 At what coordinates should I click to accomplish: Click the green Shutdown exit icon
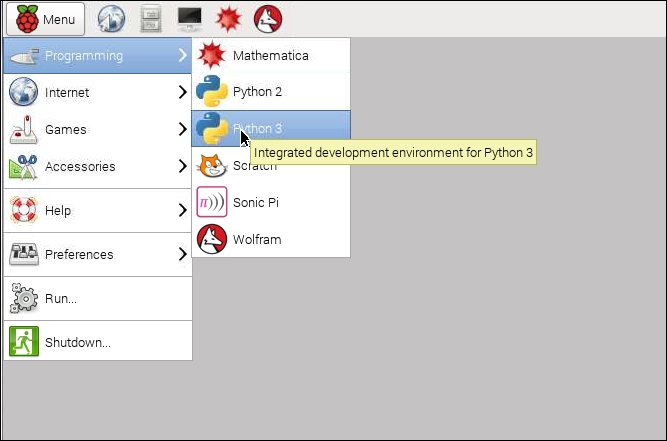24,341
